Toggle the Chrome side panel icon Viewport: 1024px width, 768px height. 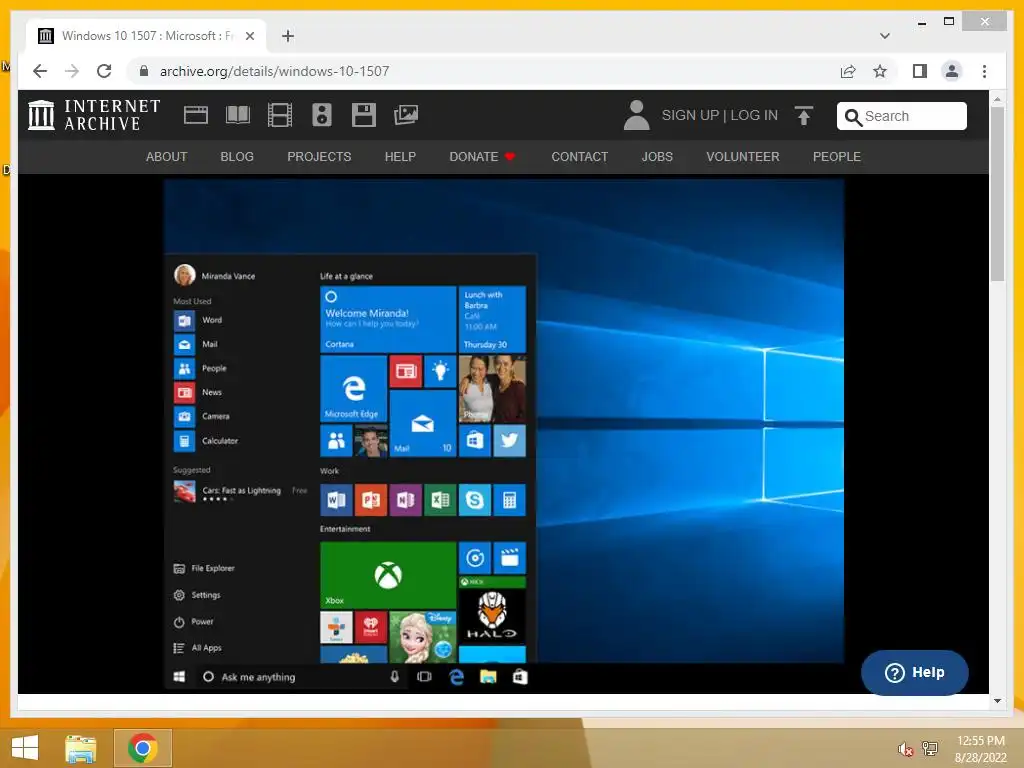coord(920,71)
